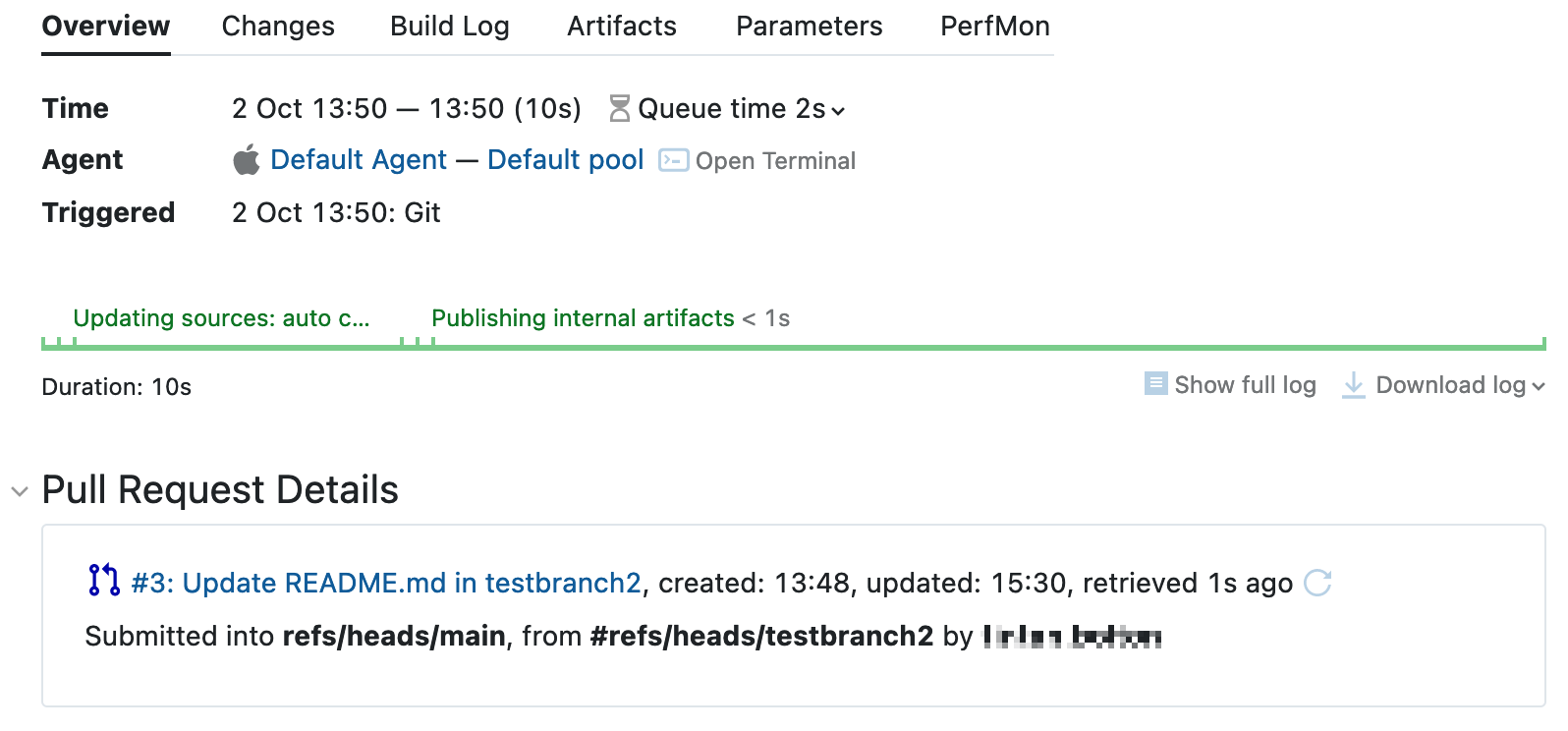This screenshot has height=731, width=1568.
Task: Click the Download log arrow icon
Action: [x=1354, y=385]
